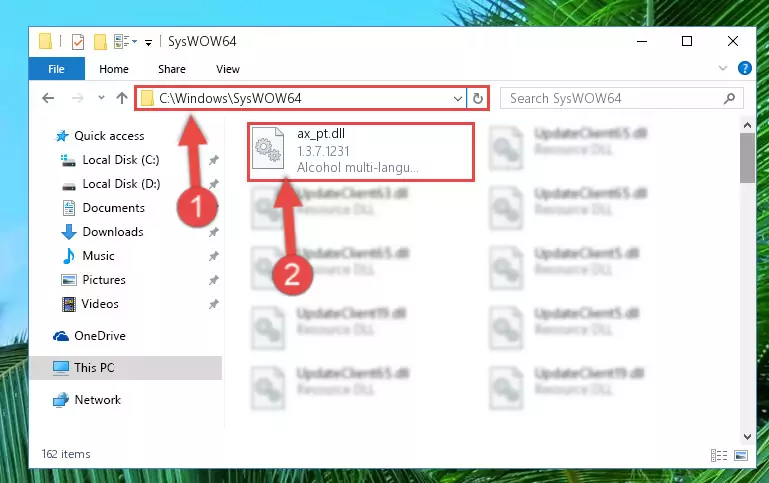This screenshot has width=769, height=483.
Task: Click the 'Alcohol multi-langu...' description text
Action: tap(358, 168)
